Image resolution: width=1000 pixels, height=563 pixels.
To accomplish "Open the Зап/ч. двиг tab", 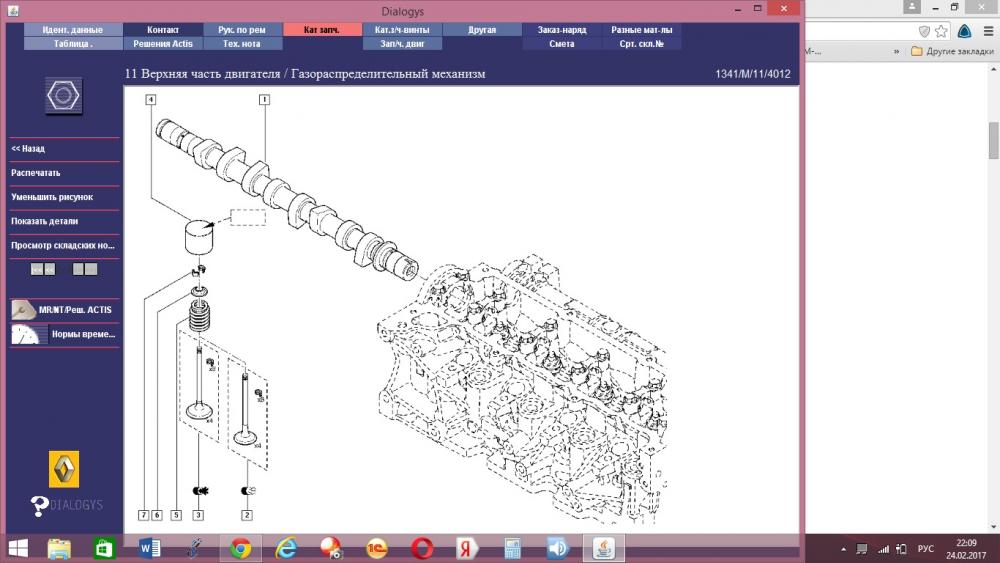I will pos(402,43).
